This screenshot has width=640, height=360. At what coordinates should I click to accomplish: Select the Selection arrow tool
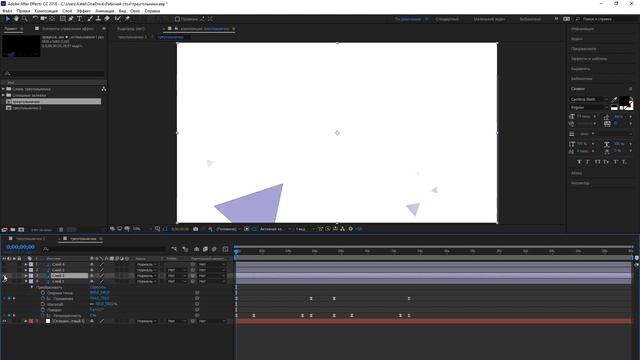(7, 19)
